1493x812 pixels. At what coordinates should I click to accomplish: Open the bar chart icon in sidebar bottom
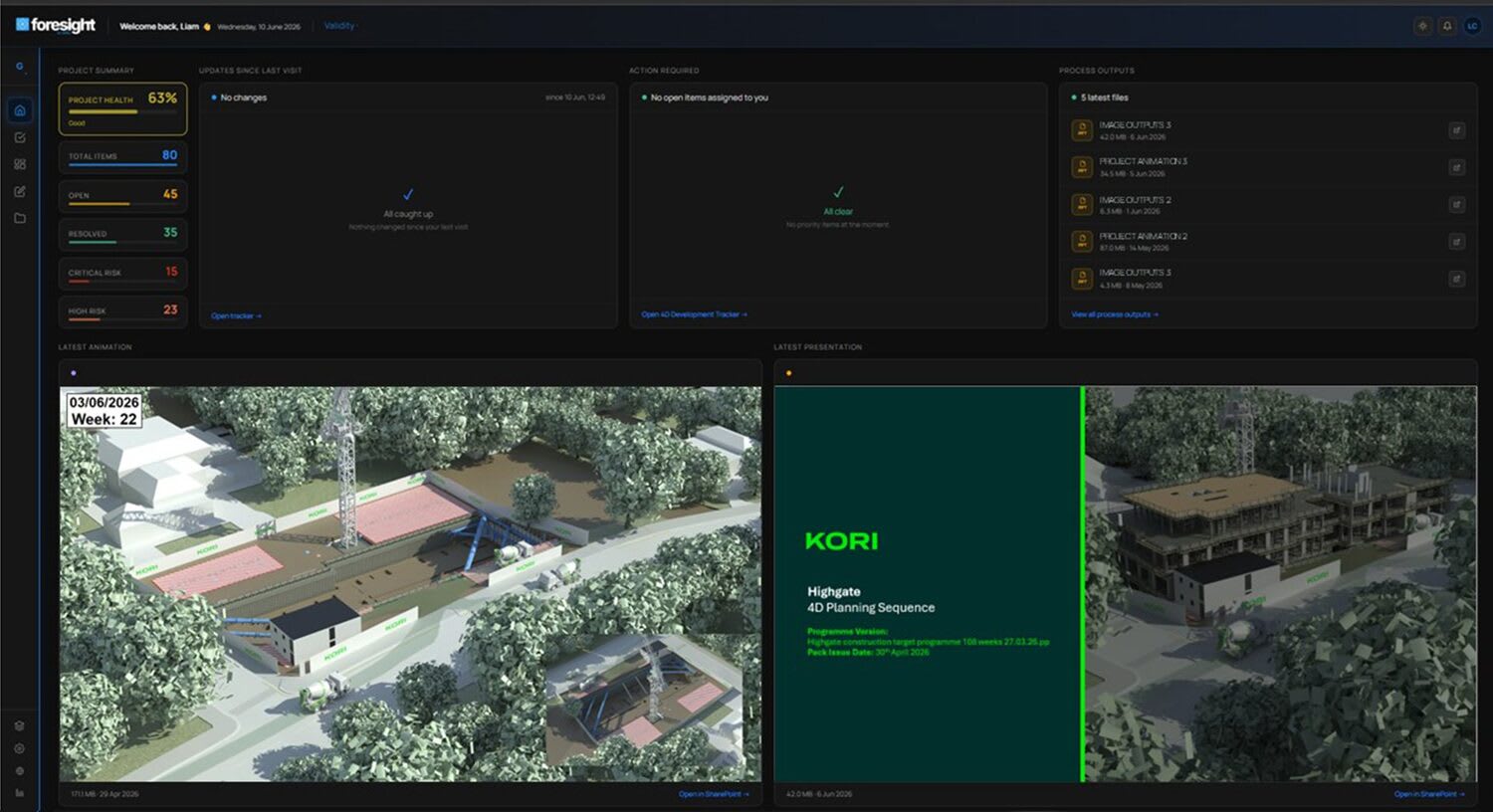pos(20,793)
